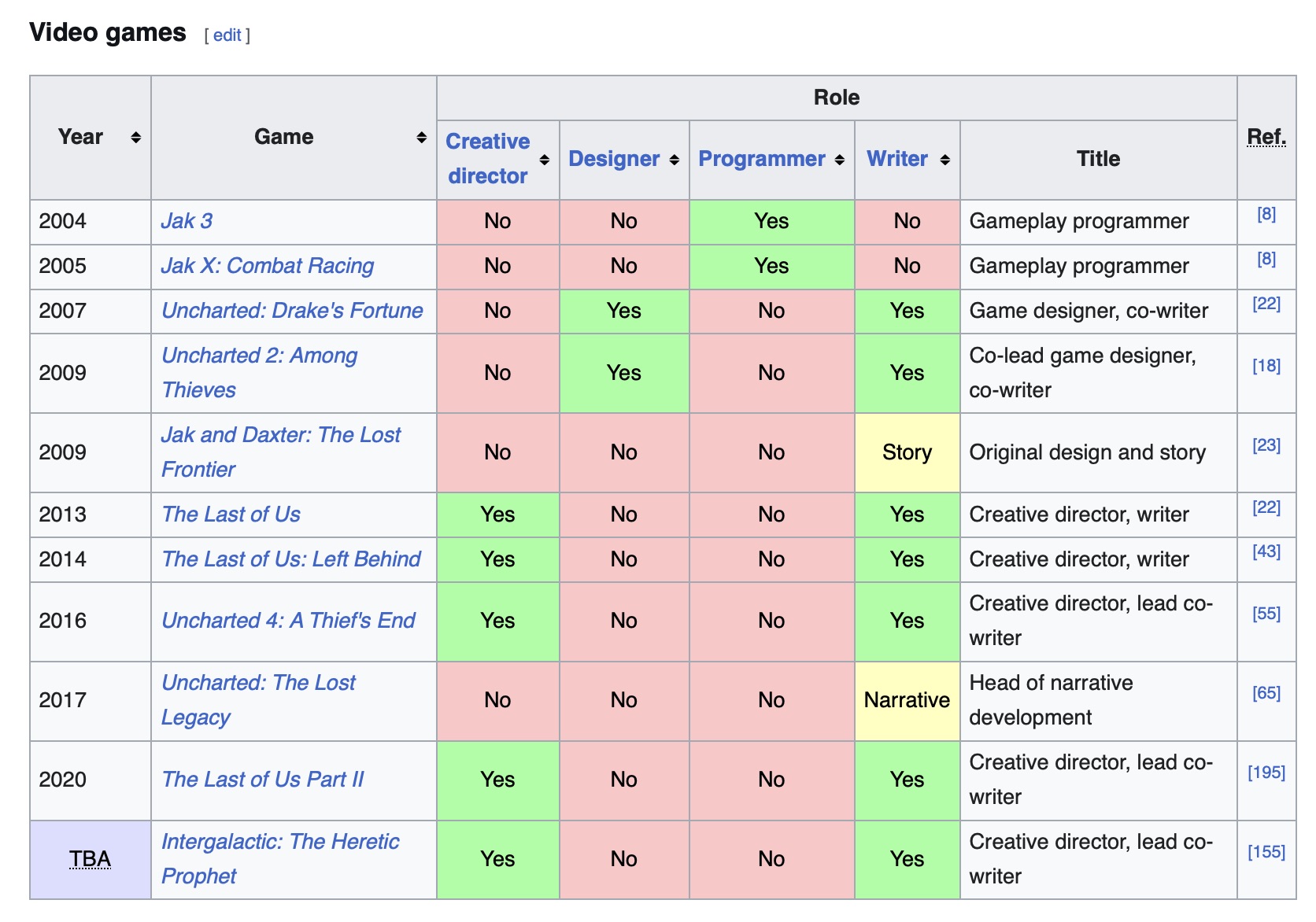Click Creative director 'Yes' for Uncharted 4
Screen dimensions: 1316x922
pyautogui.click(x=497, y=621)
